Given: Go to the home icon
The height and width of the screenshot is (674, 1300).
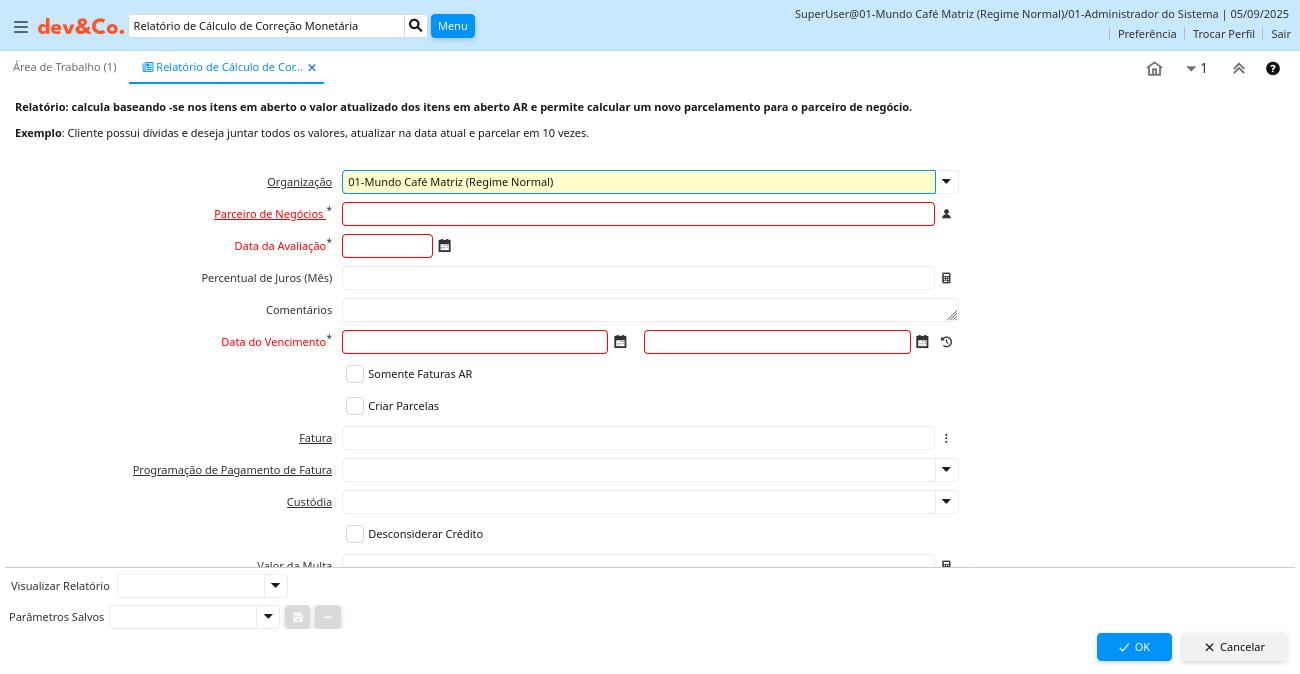Looking at the screenshot, I should [x=1154, y=69].
